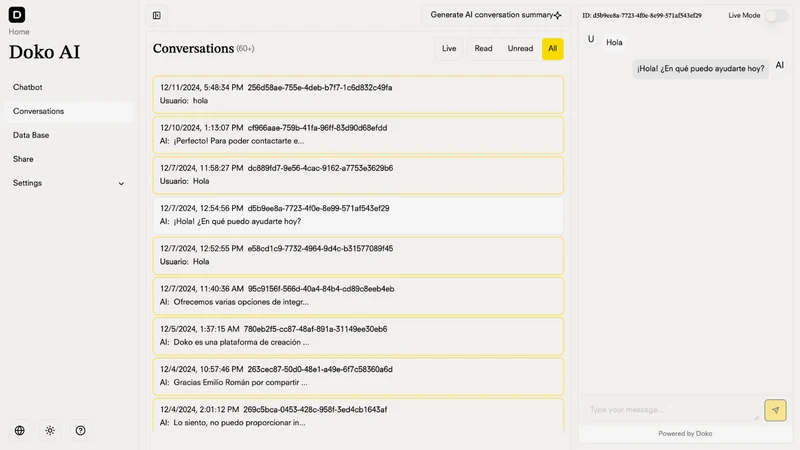Toggle the Live Mode switch
Image resolution: width=800 pixels, height=450 pixels.
776,16
